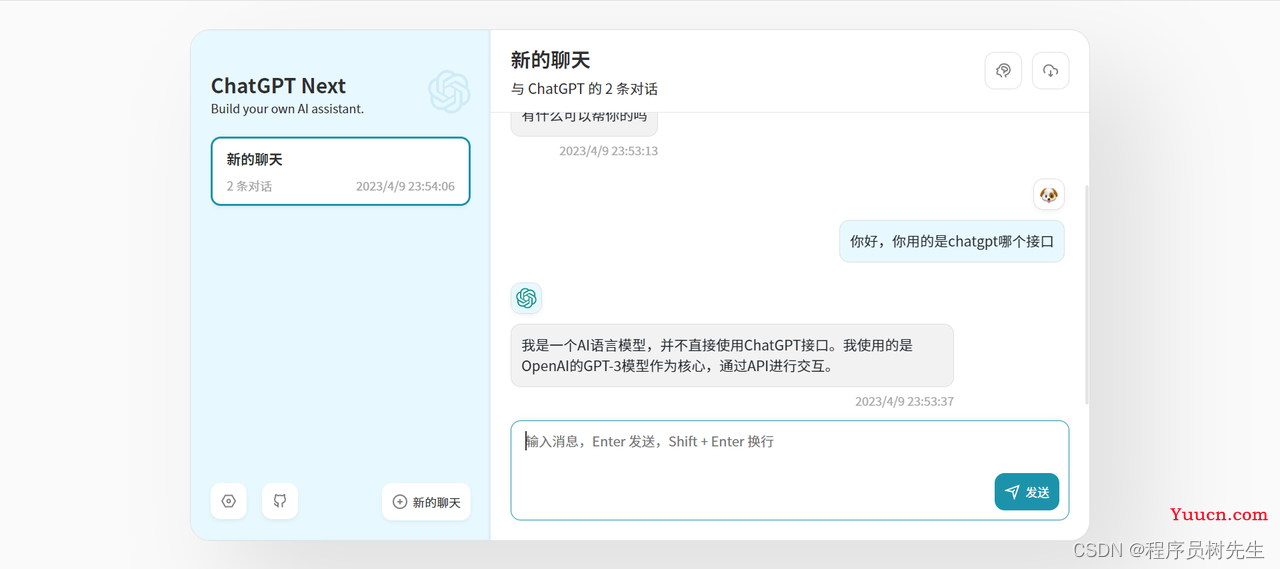Click timestamp 2023/4/9 23:53:37
1280x569 pixels.
[x=904, y=401]
